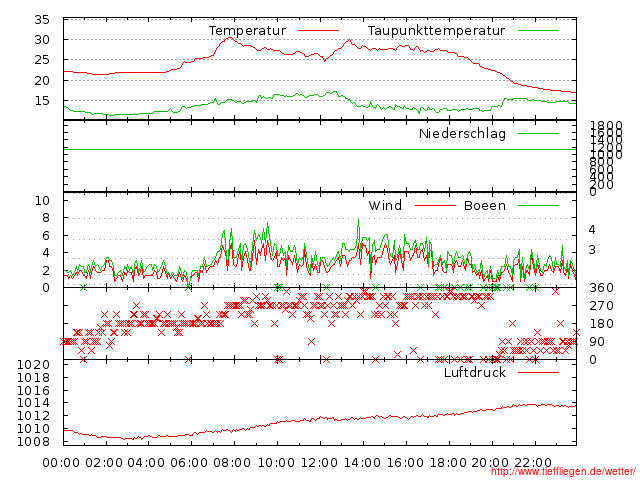Click the Temperatur legend label
This screenshot has width=640, height=480.
click(247, 31)
